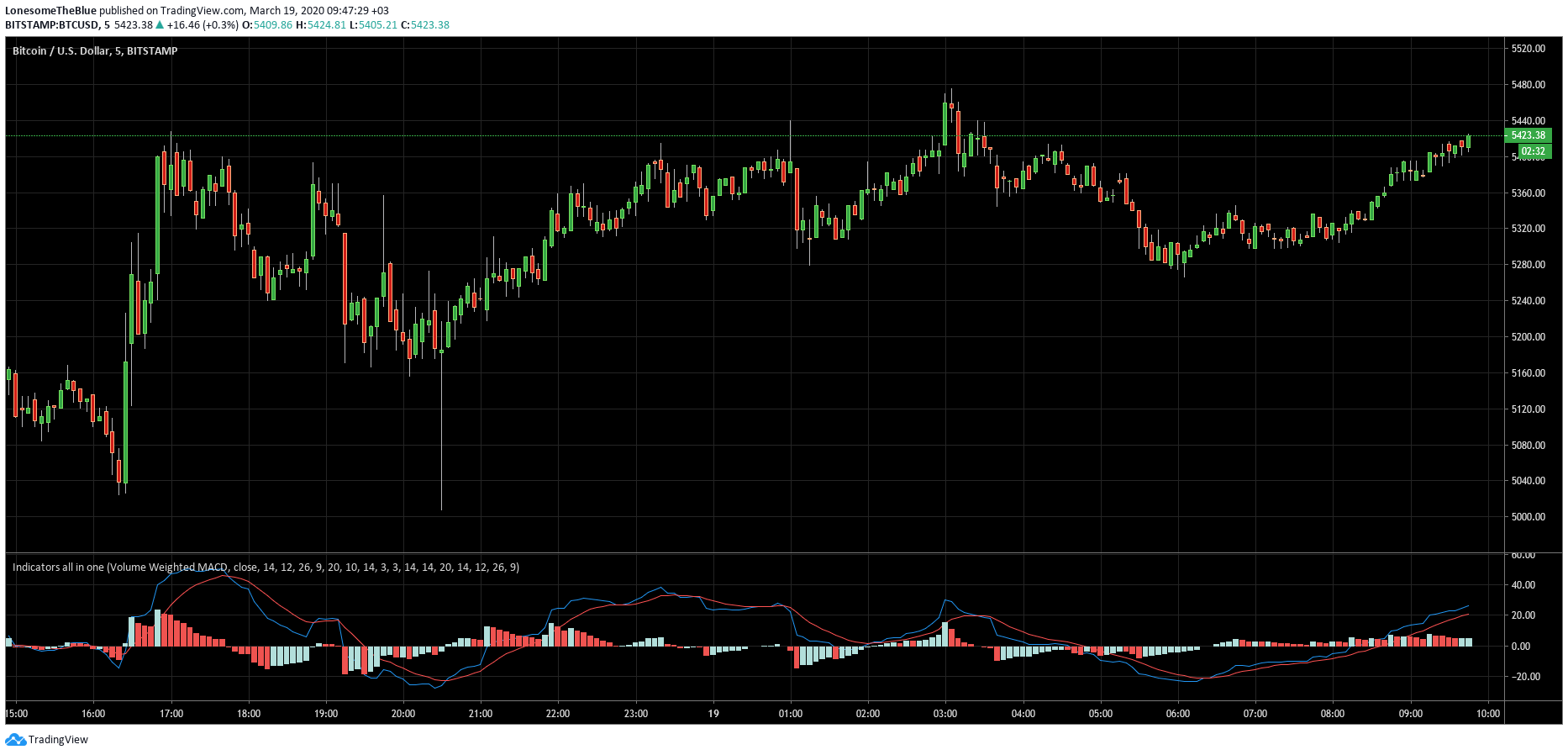1568x755 pixels.
Task: Click the low price value L:5405.21
Action: [373, 25]
